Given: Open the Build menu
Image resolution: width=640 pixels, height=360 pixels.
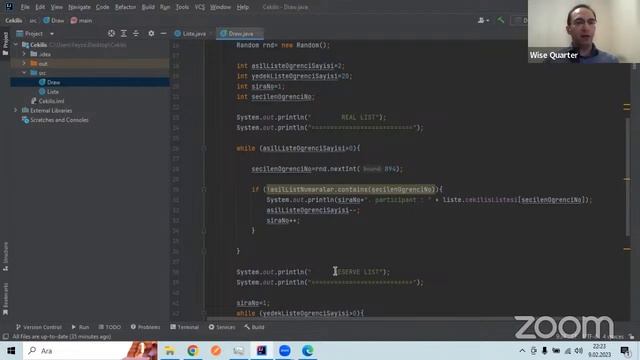Looking at the screenshot, I should 148,7.
